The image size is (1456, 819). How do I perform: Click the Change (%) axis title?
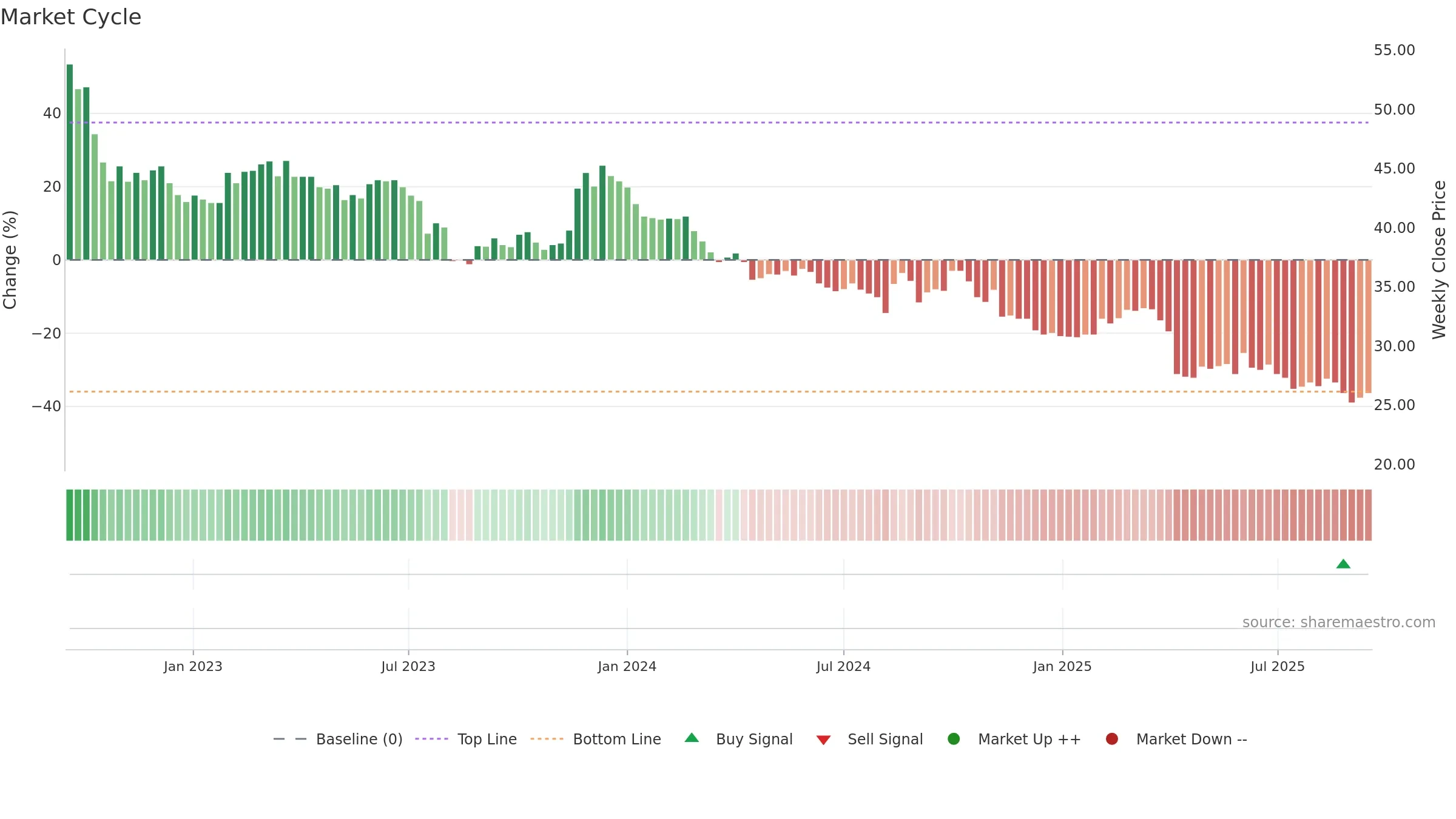tap(10, 260)
